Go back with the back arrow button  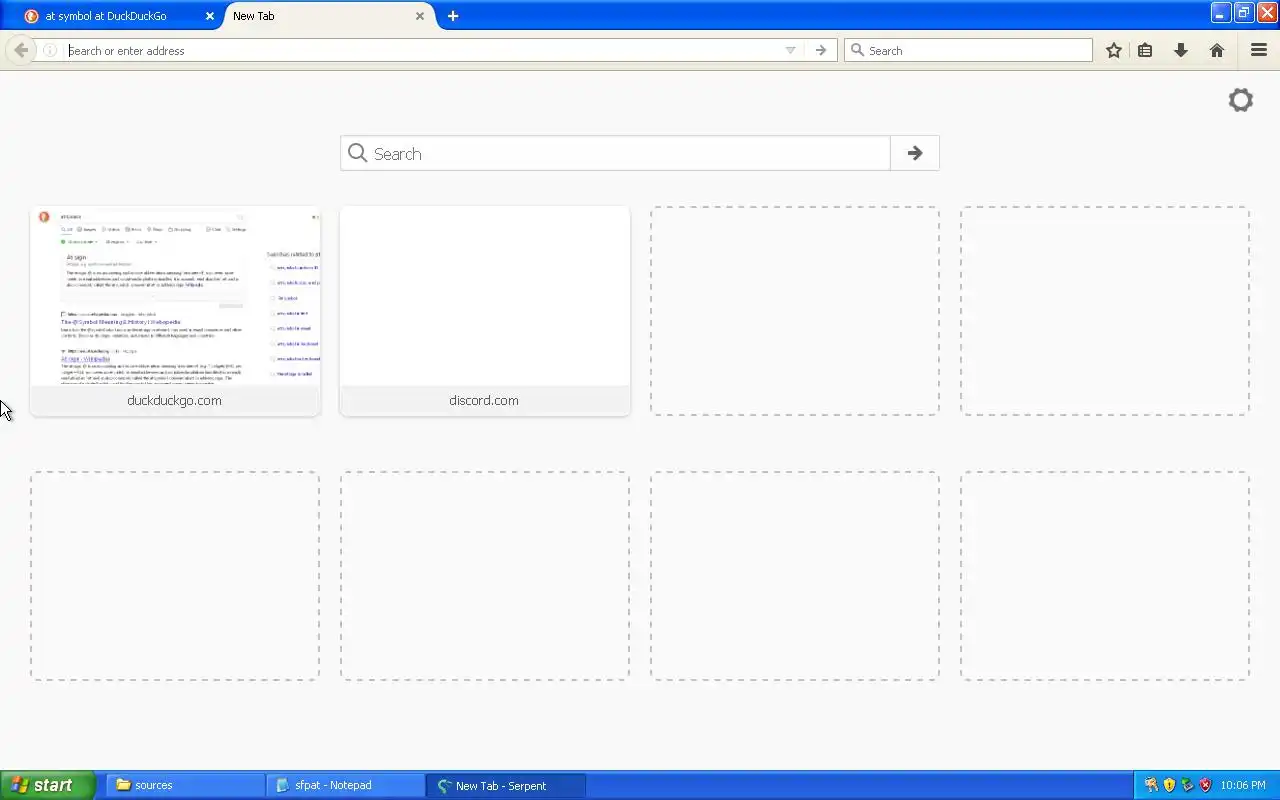21,50
